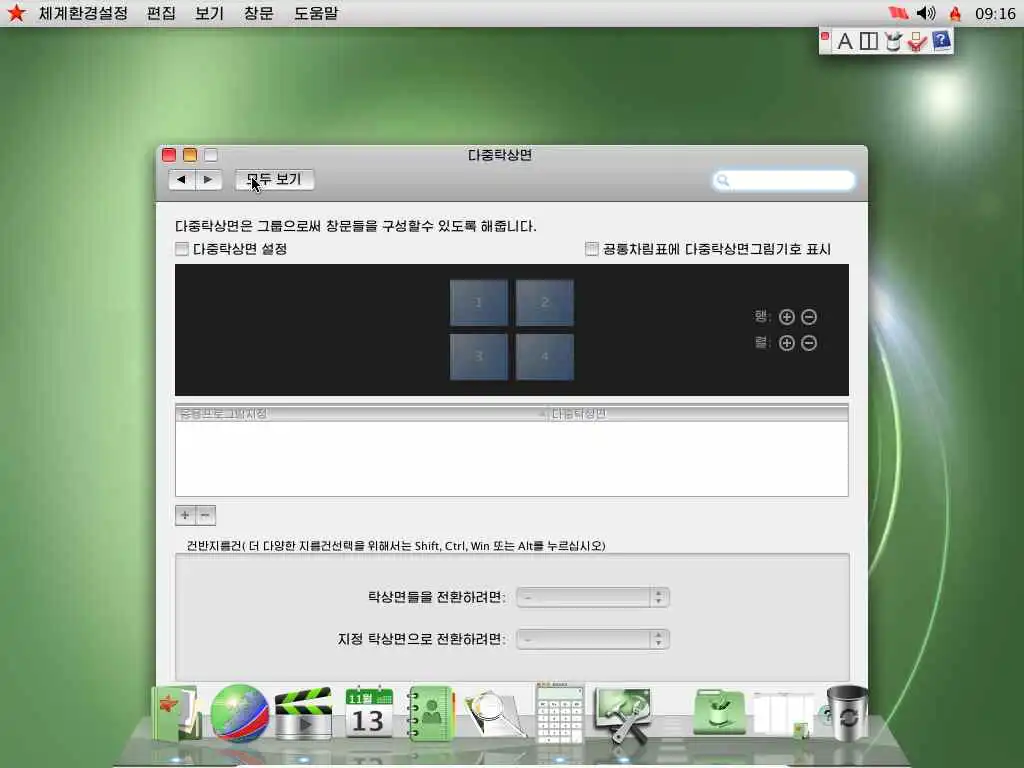
Task: Enable the 다중탁상면 설정 checkbox
Action: tap(182, 249)
